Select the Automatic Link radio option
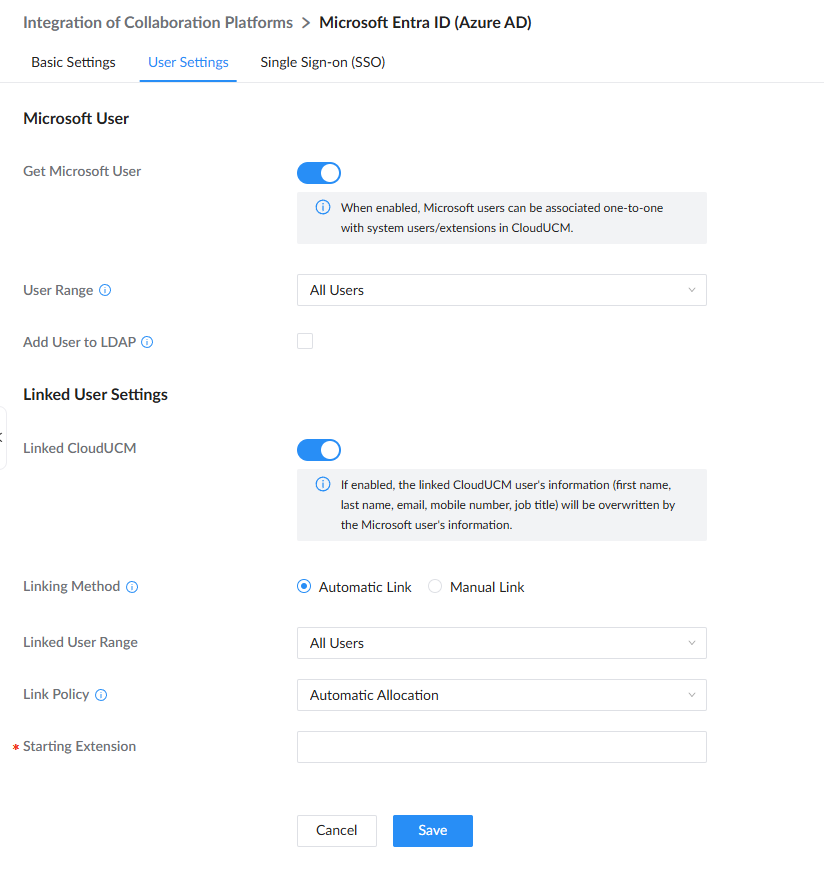This screenshot has height=874, width=824. point(304,586)
